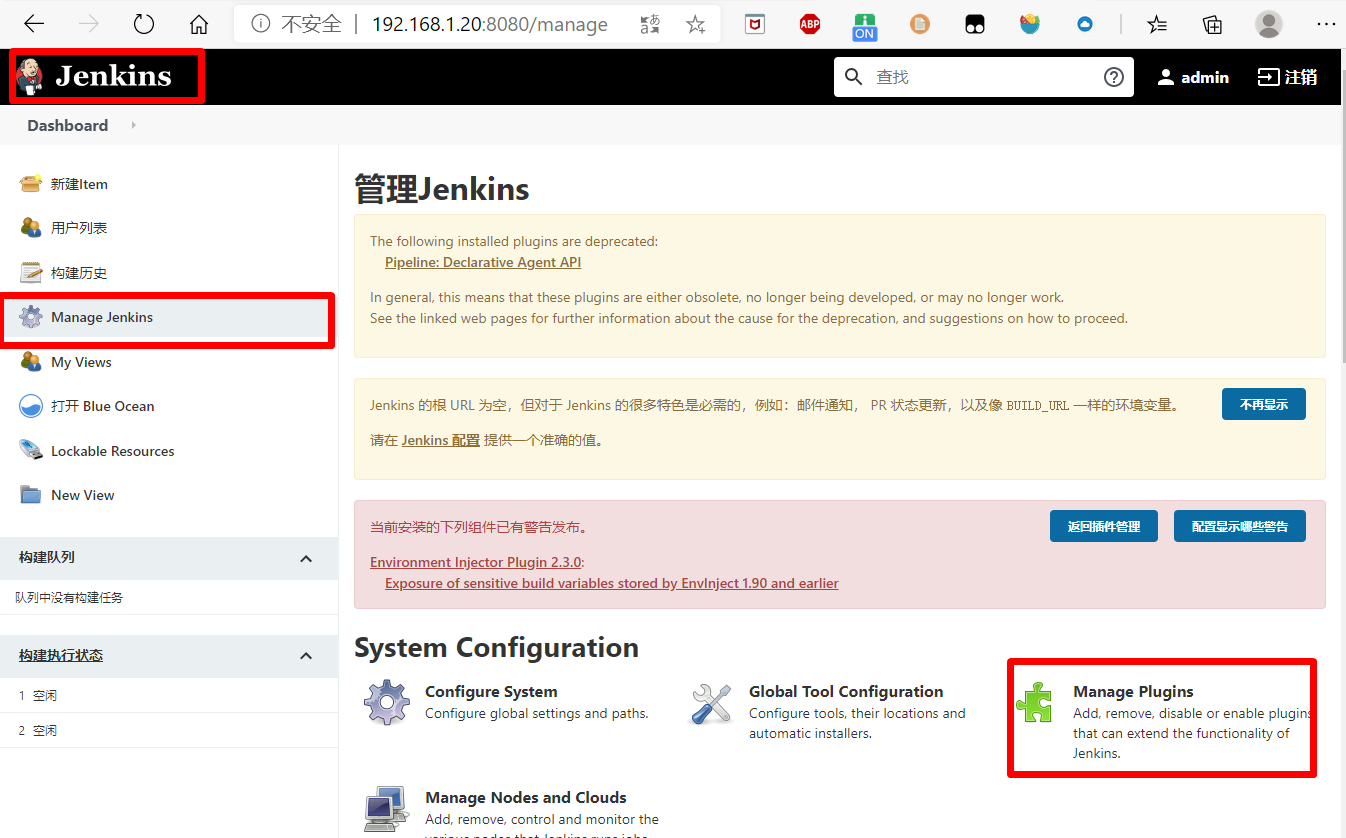Screen dimensions: 1346x838
Task: Follow the Jenkins 配置 link
Action: (440, 439)
